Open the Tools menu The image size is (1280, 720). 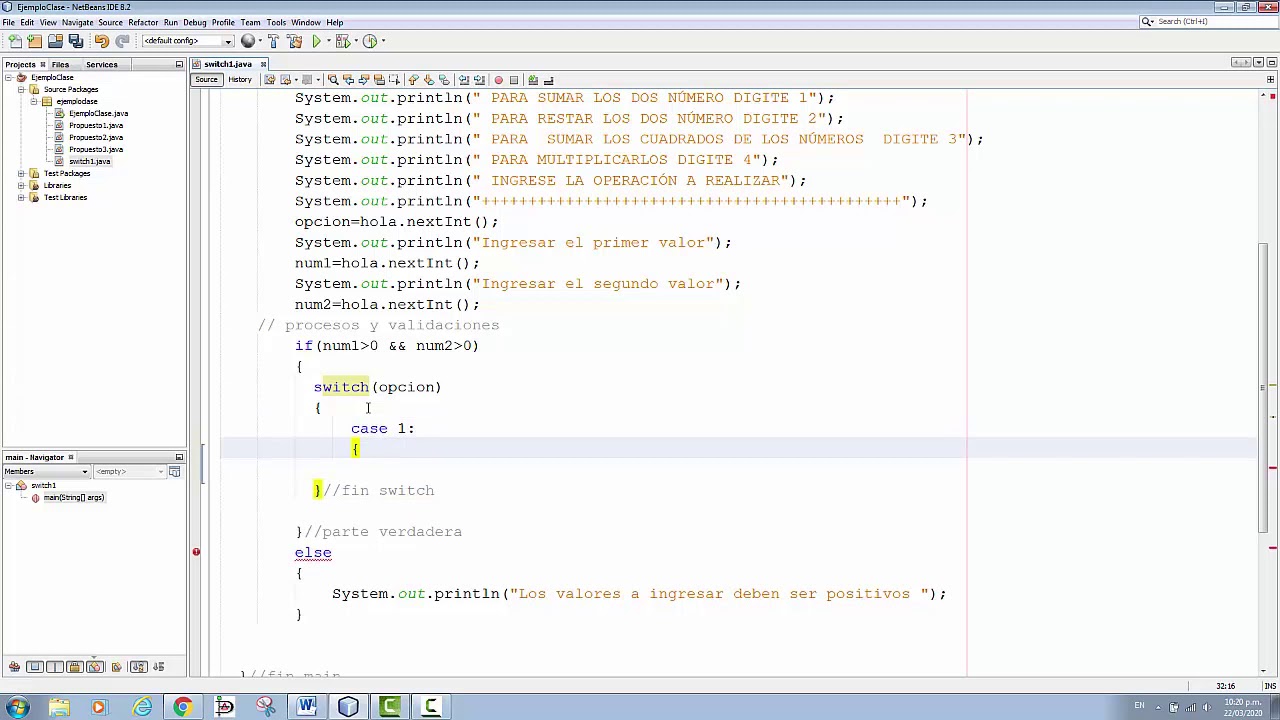(276, 22)
